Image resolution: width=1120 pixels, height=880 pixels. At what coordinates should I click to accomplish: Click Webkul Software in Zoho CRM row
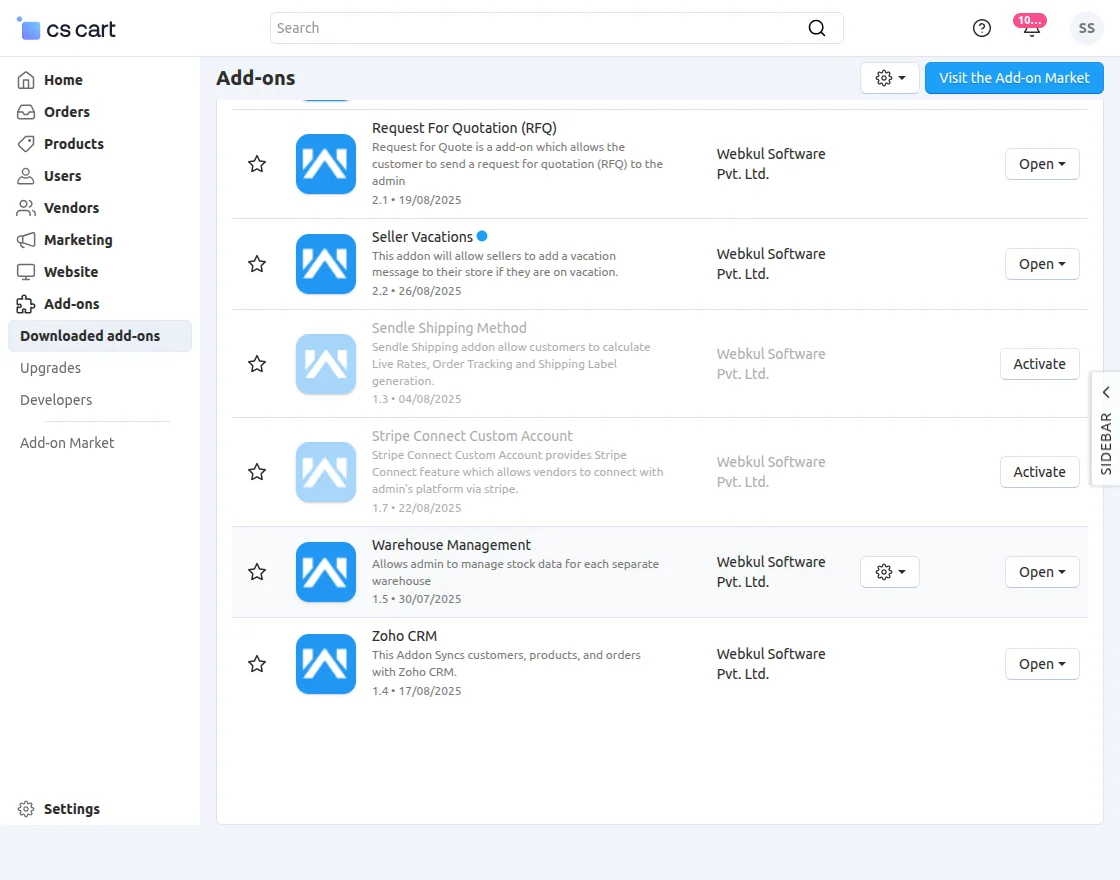click(x=771, y=664)
